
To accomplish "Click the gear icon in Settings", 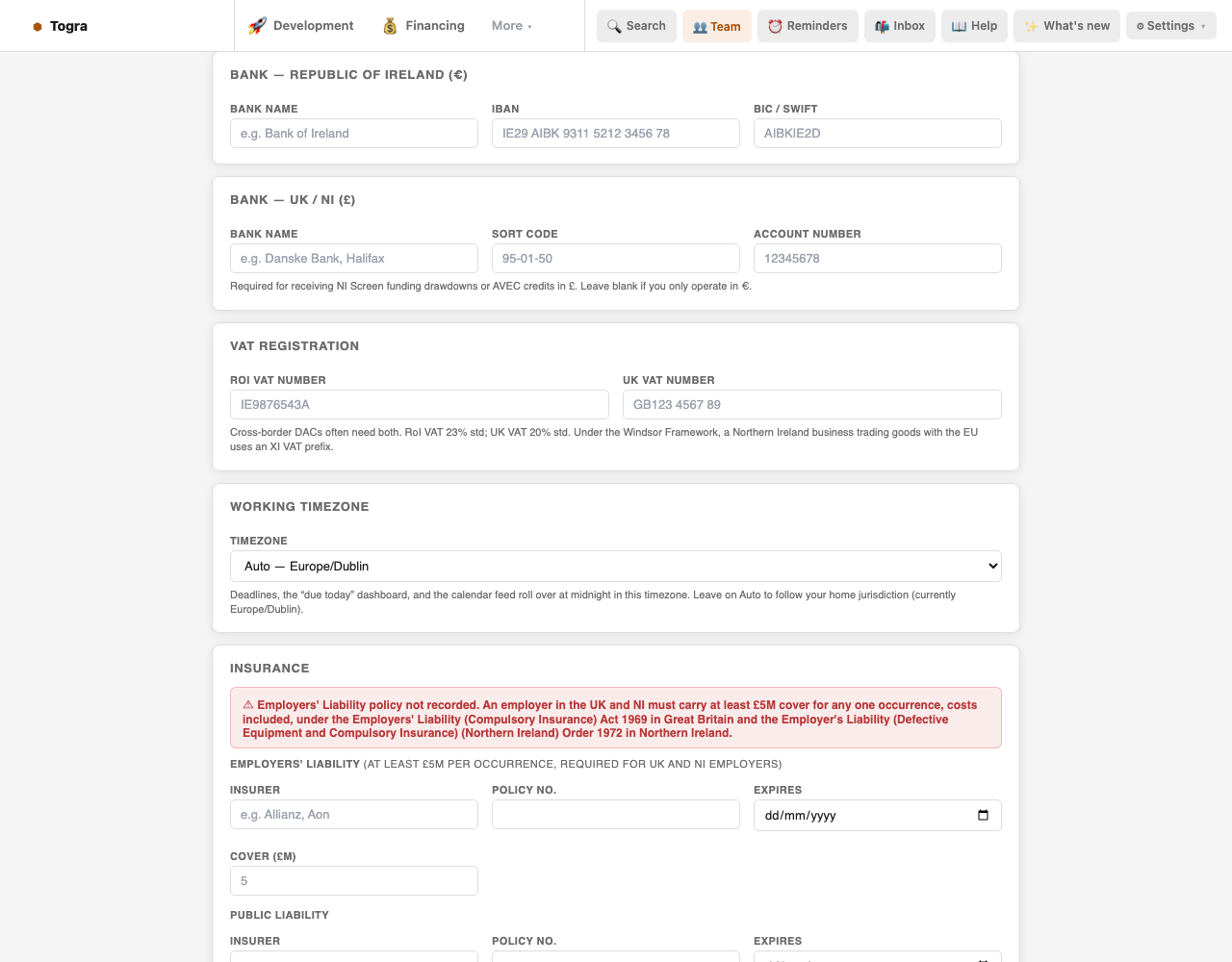I will coord(1141,26).
